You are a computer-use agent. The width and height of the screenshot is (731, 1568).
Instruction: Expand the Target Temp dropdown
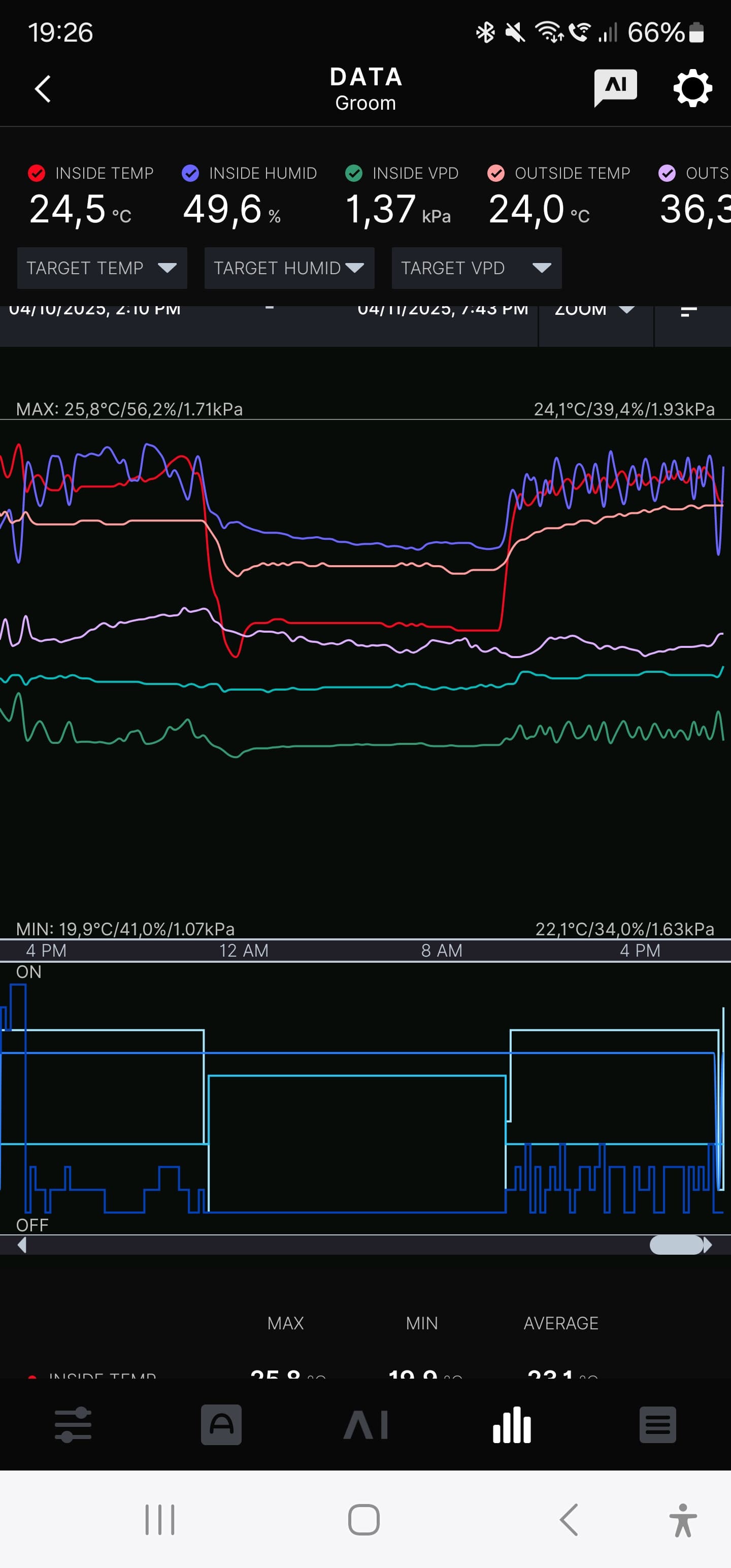[102, 268]
